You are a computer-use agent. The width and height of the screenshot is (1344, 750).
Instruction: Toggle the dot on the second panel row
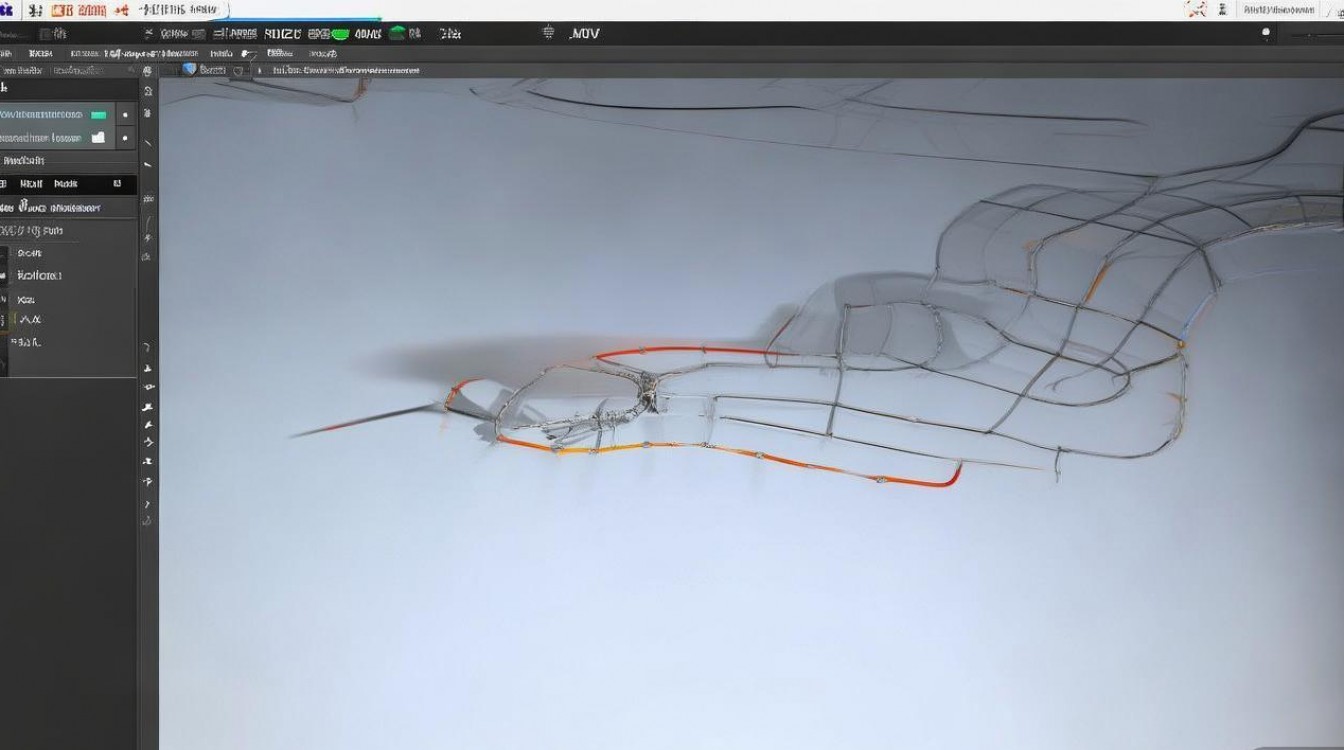(x=125, y=138)
